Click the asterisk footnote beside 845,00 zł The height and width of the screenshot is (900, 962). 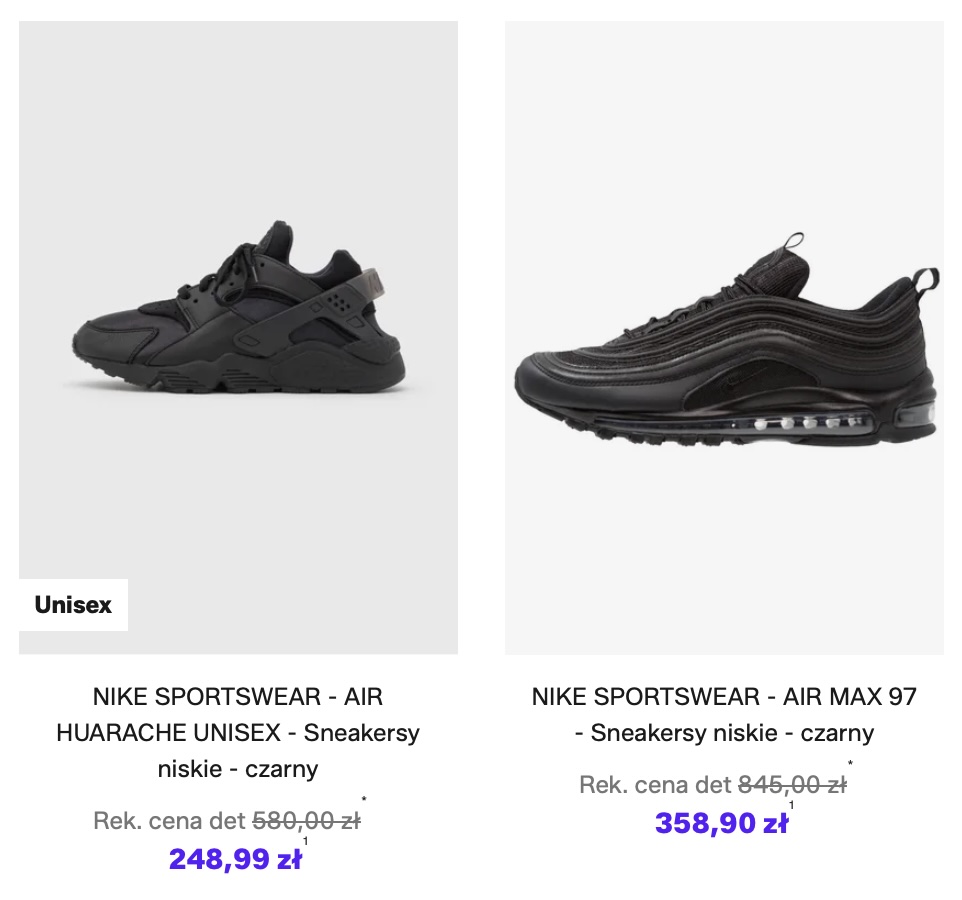click(x=851, y=764)
